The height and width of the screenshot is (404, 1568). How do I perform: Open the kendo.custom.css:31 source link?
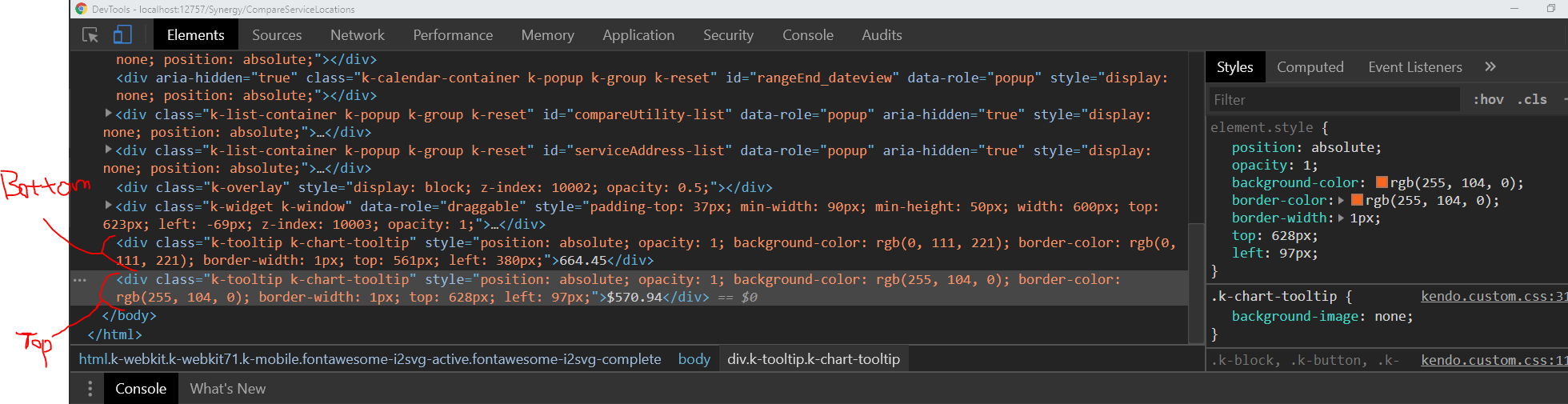1493,297
